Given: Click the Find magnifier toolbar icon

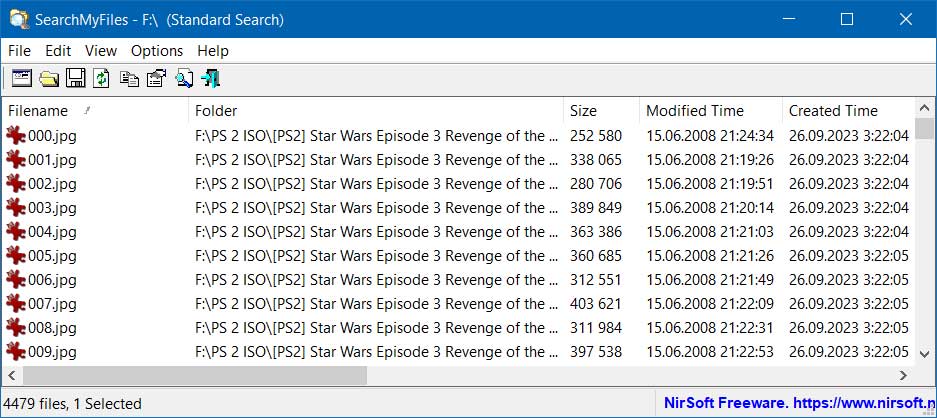Looking at the screenshot, I should [183, 78].
